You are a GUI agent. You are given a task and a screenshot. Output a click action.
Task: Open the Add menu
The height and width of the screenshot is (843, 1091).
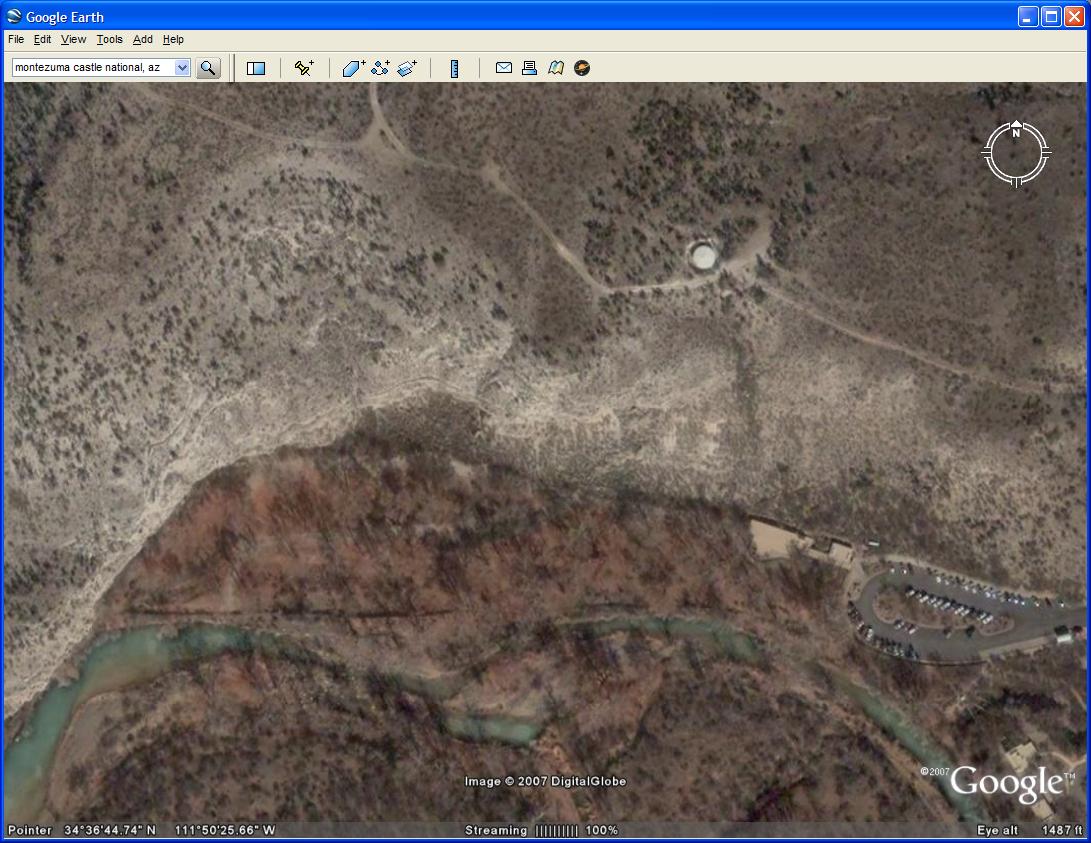click(x=143, y=39)
